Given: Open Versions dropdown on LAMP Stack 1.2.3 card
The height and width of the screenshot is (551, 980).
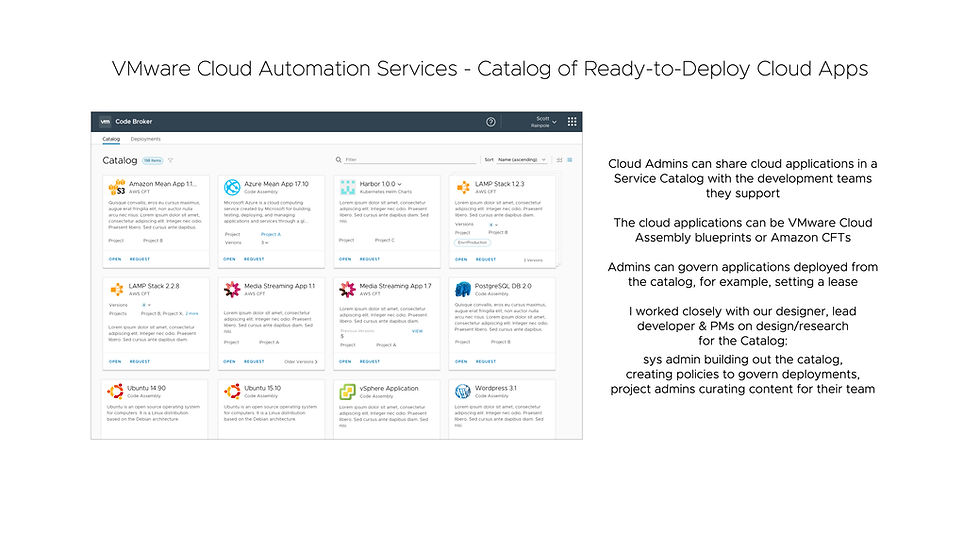Looking at the screenshot, I should [x=494, y=224].
